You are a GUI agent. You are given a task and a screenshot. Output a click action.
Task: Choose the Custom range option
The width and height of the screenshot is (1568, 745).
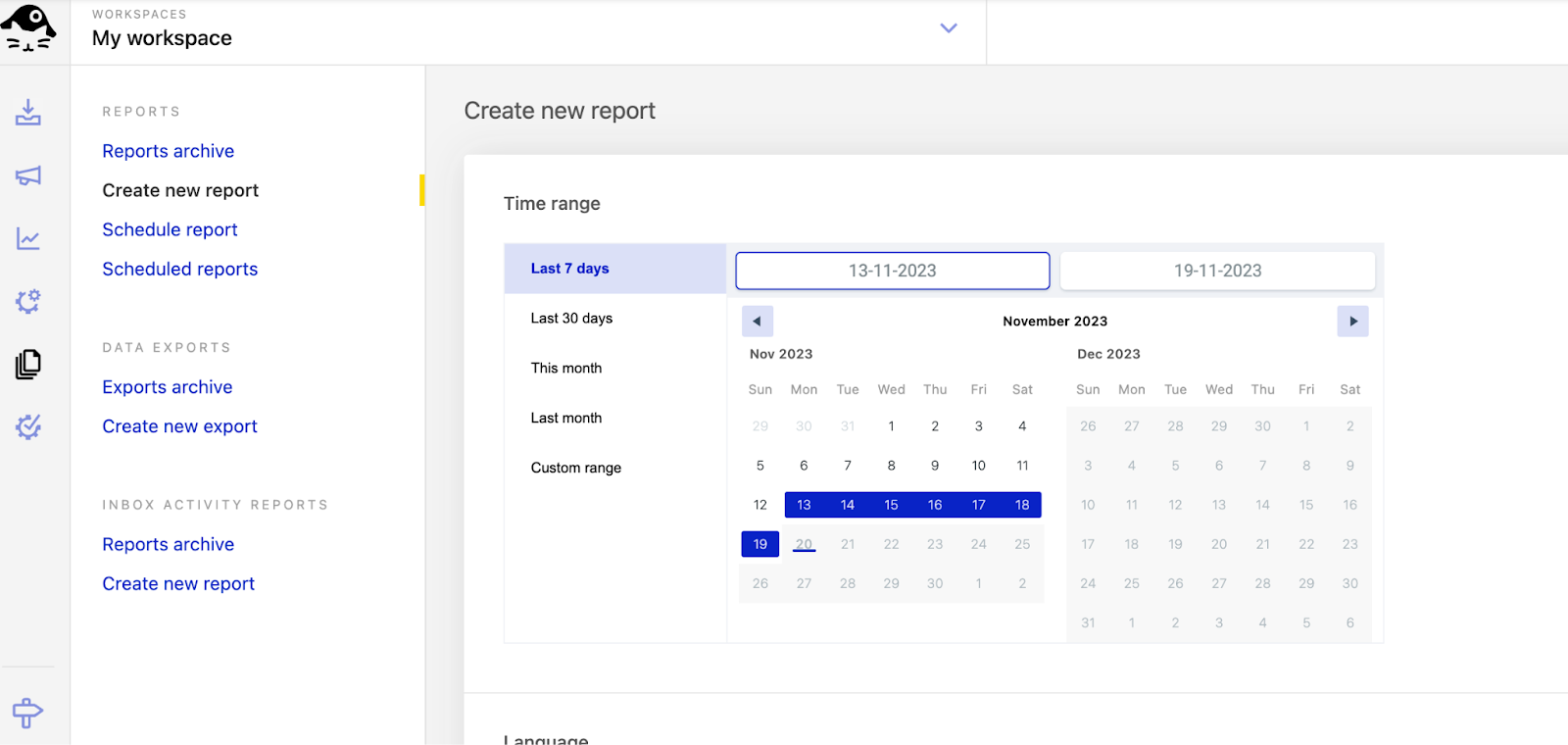point(575,468)
